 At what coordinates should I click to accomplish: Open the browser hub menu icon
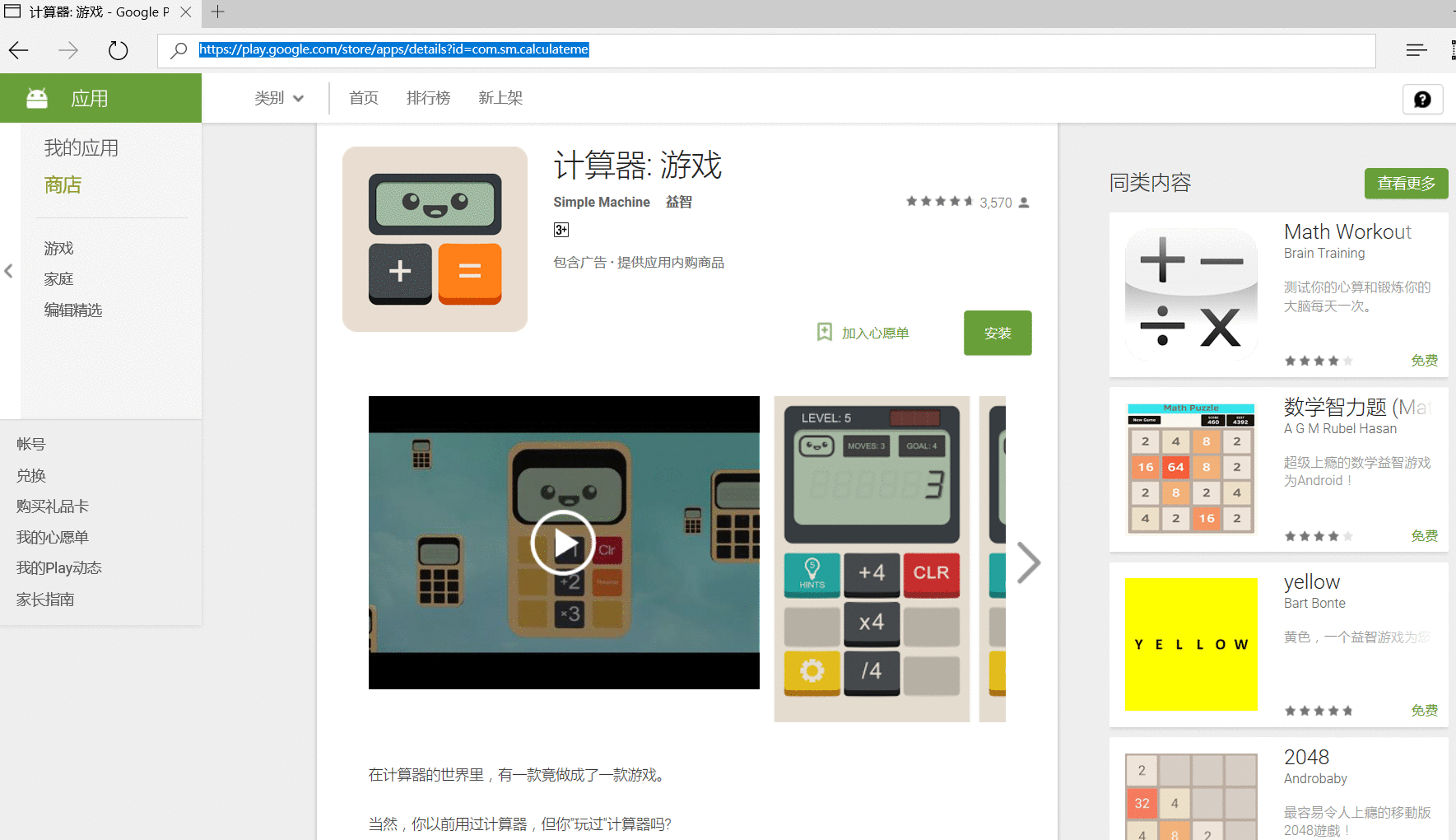(x=1416, y=51)
